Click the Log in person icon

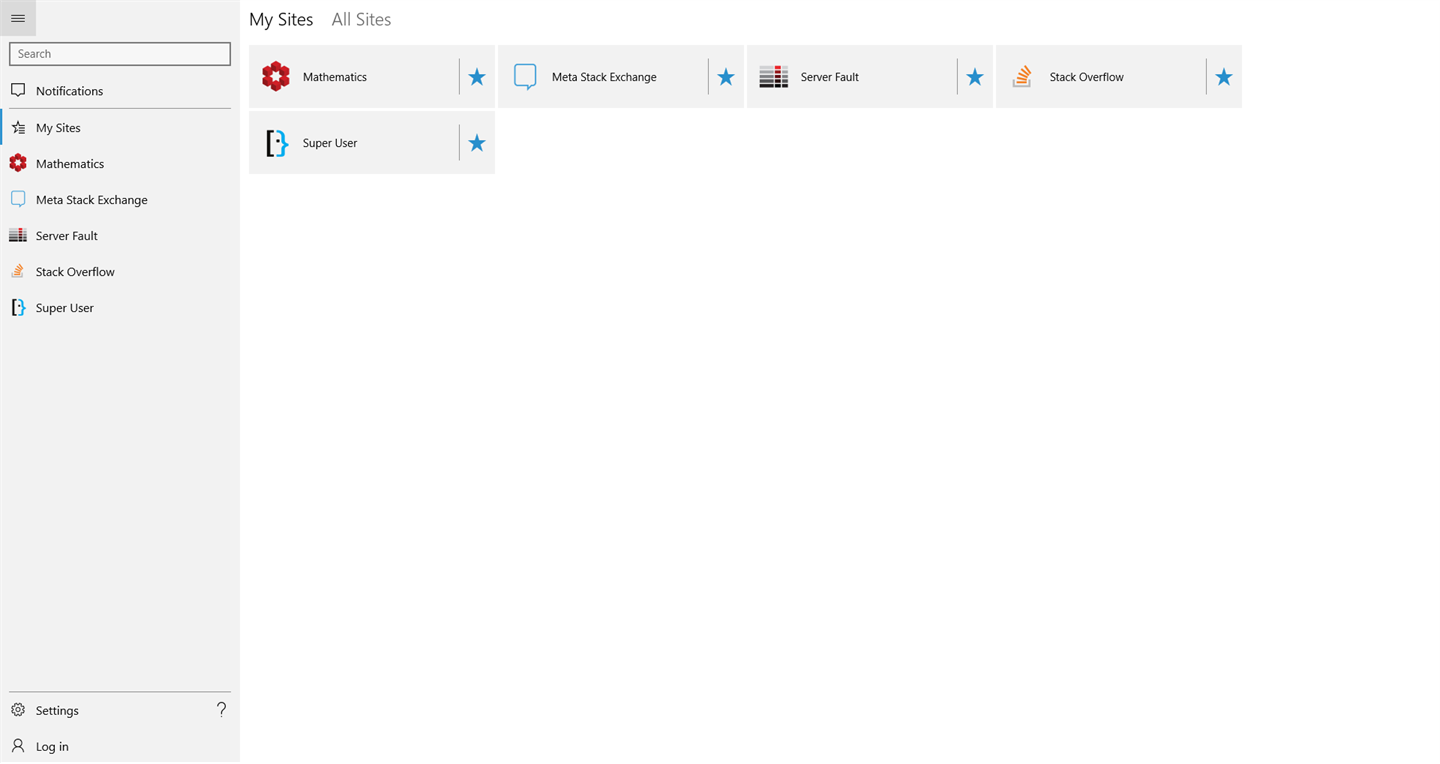(18, 746)
